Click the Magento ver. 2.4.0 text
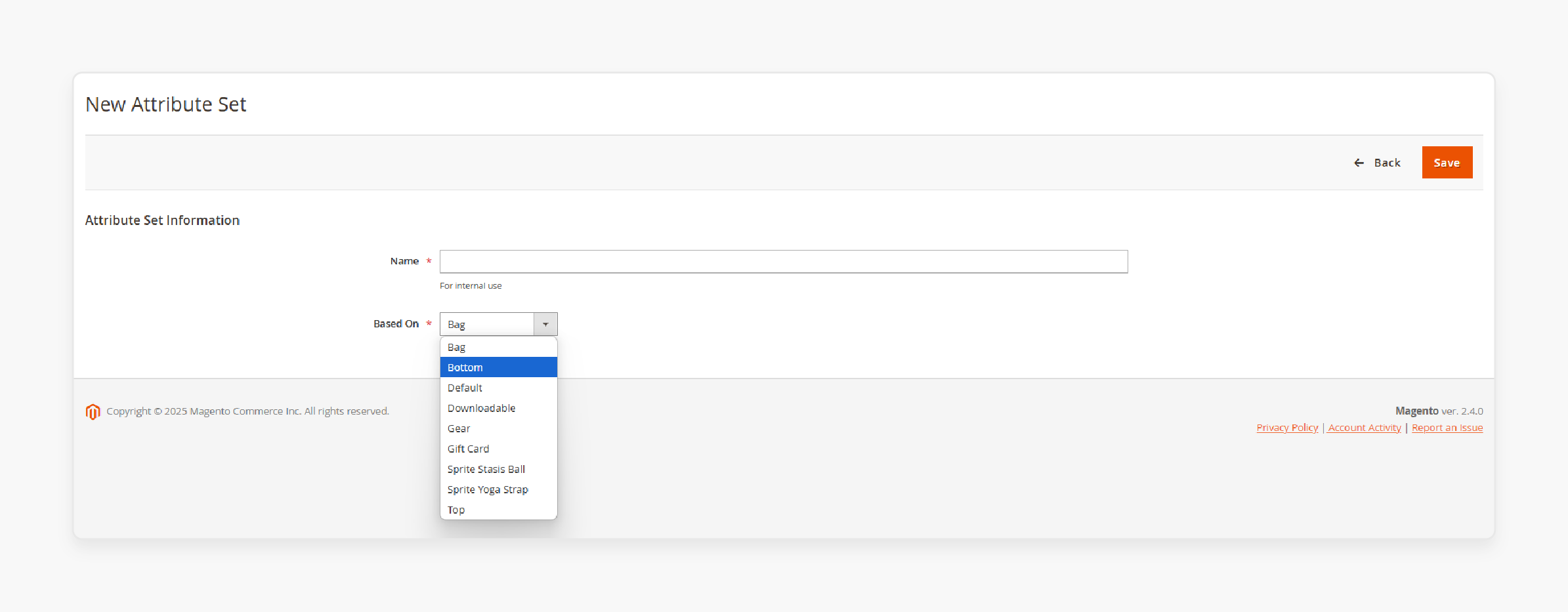 (1439, 411)
